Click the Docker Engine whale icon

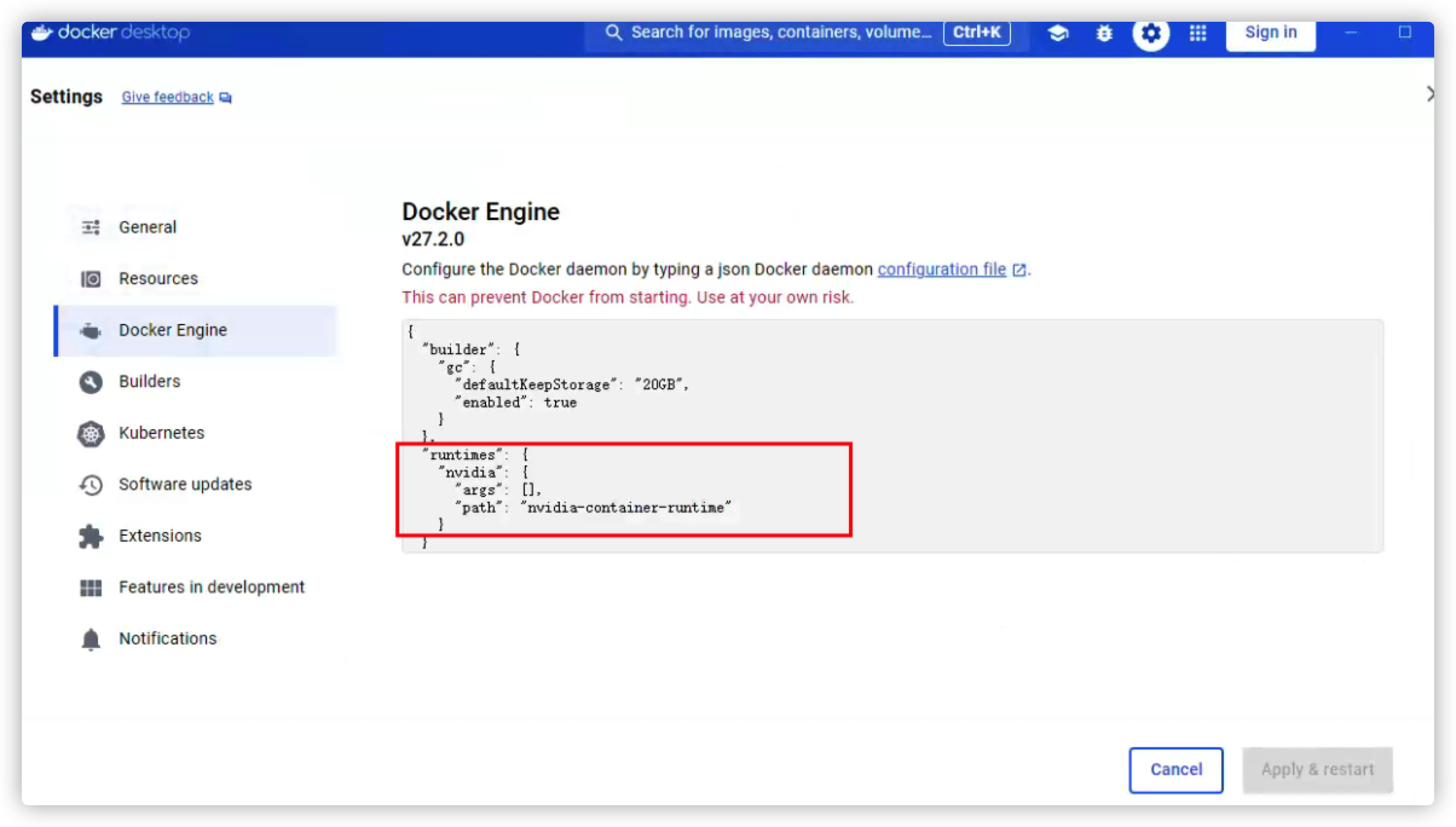[91, 331]
